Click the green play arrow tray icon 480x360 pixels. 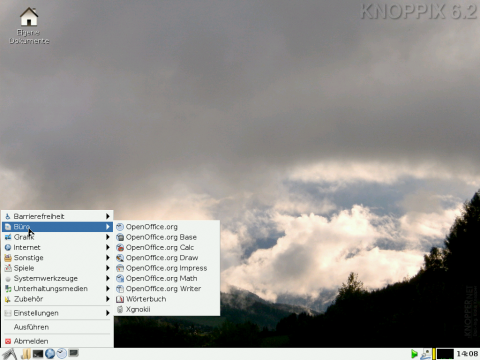pyautogui.click(x=414, y=354)
